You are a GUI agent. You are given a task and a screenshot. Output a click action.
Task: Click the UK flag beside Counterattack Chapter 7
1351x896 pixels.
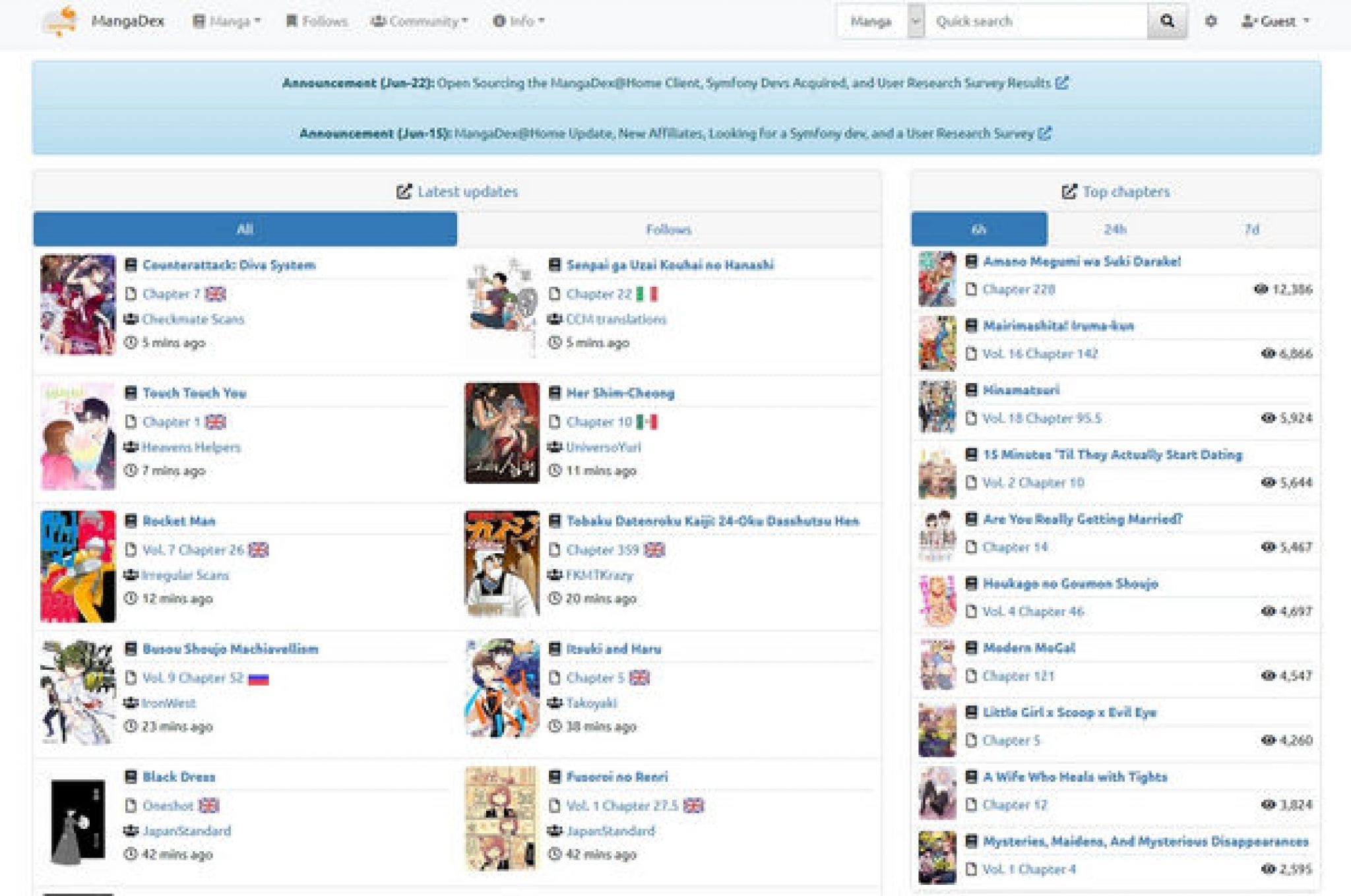pyautogui.click(x=216, y=294)
